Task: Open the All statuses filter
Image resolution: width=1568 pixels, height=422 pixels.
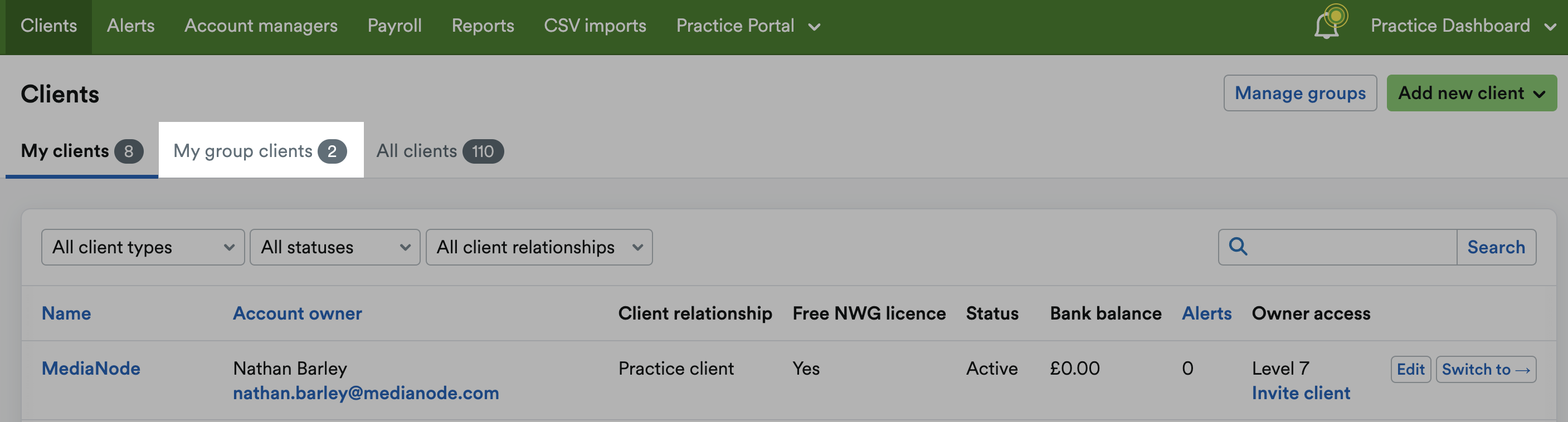Action: (335, 247)
